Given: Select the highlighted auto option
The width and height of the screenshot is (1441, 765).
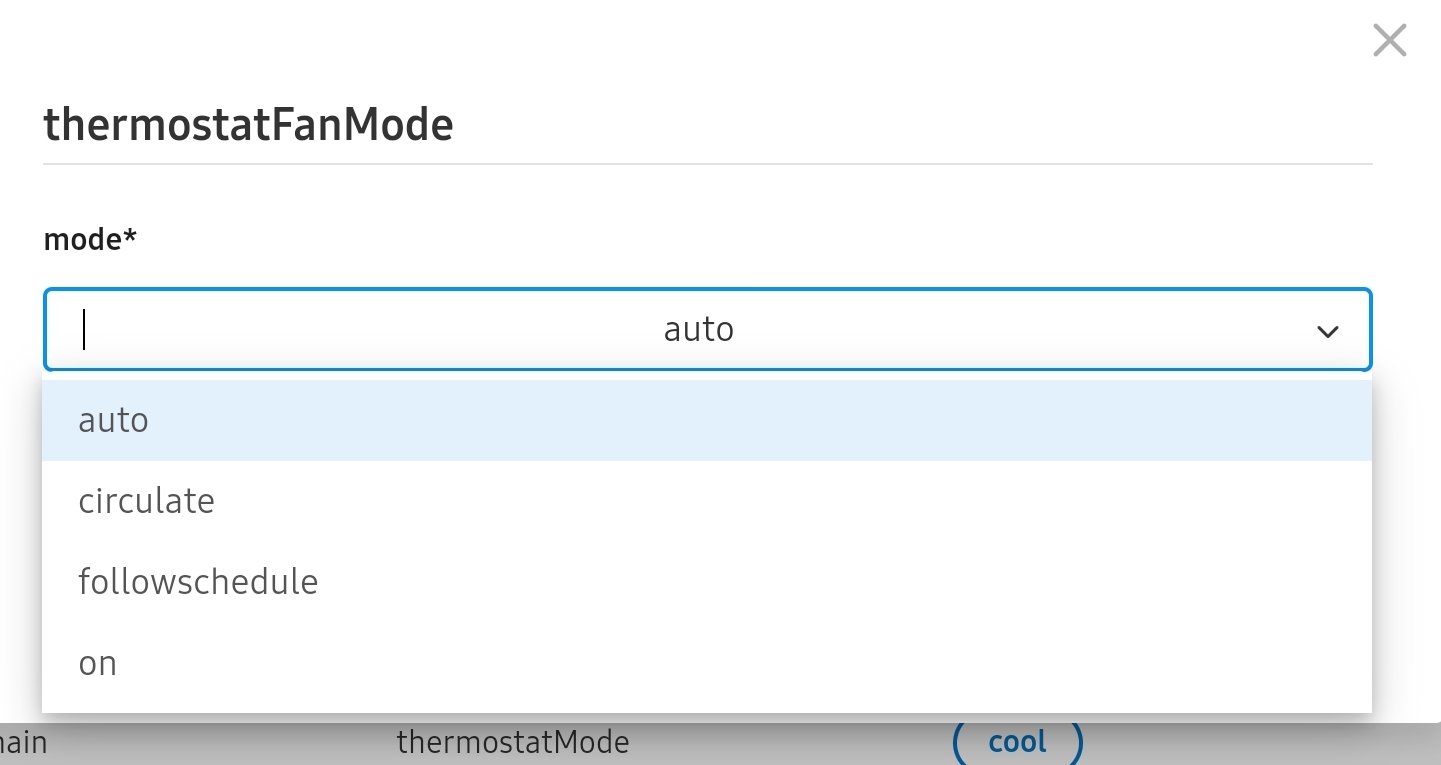Looking at the screenshot, I should click(x=114, y=420).
